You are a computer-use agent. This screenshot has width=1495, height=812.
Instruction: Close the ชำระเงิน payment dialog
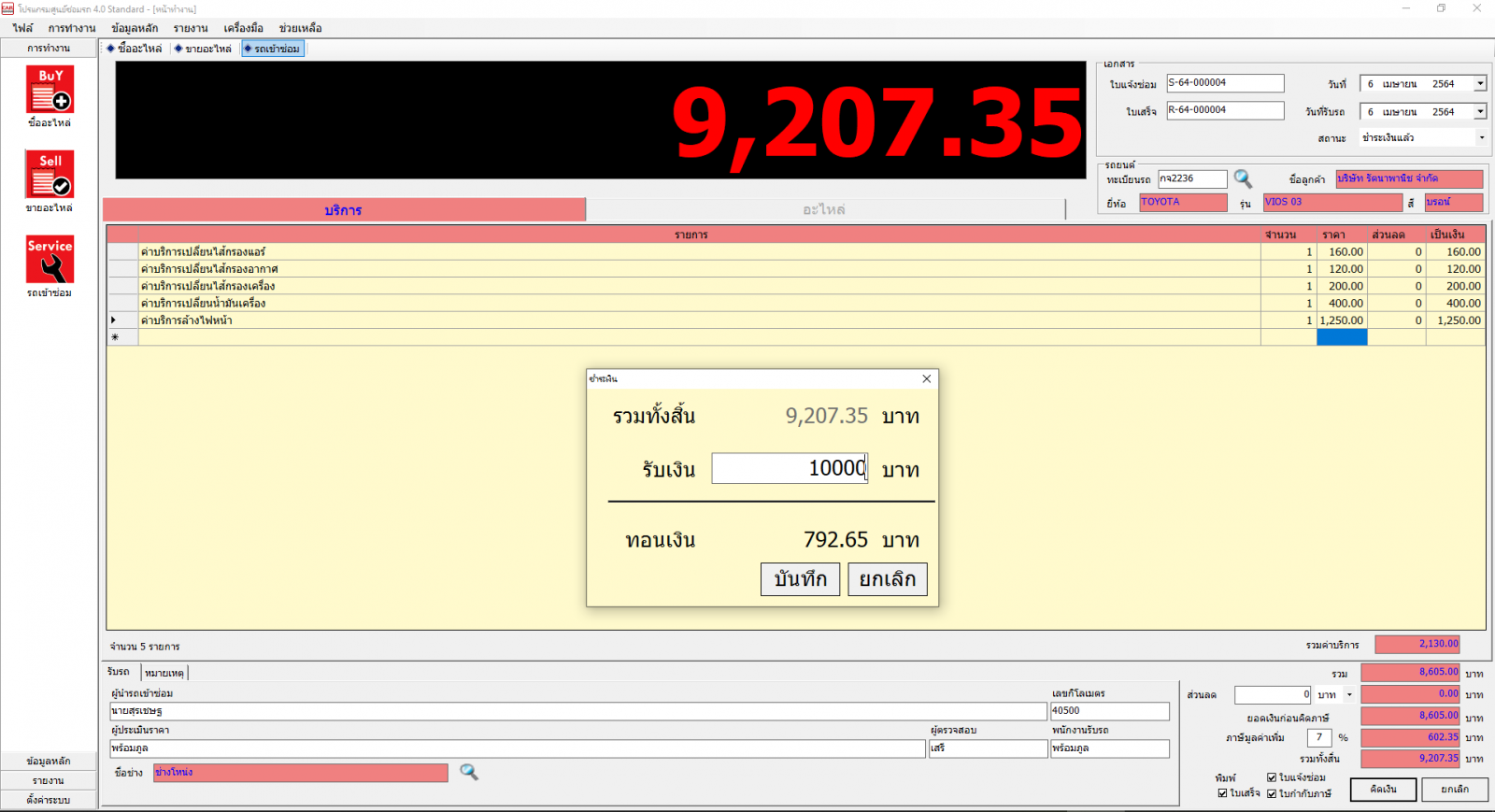926,378
